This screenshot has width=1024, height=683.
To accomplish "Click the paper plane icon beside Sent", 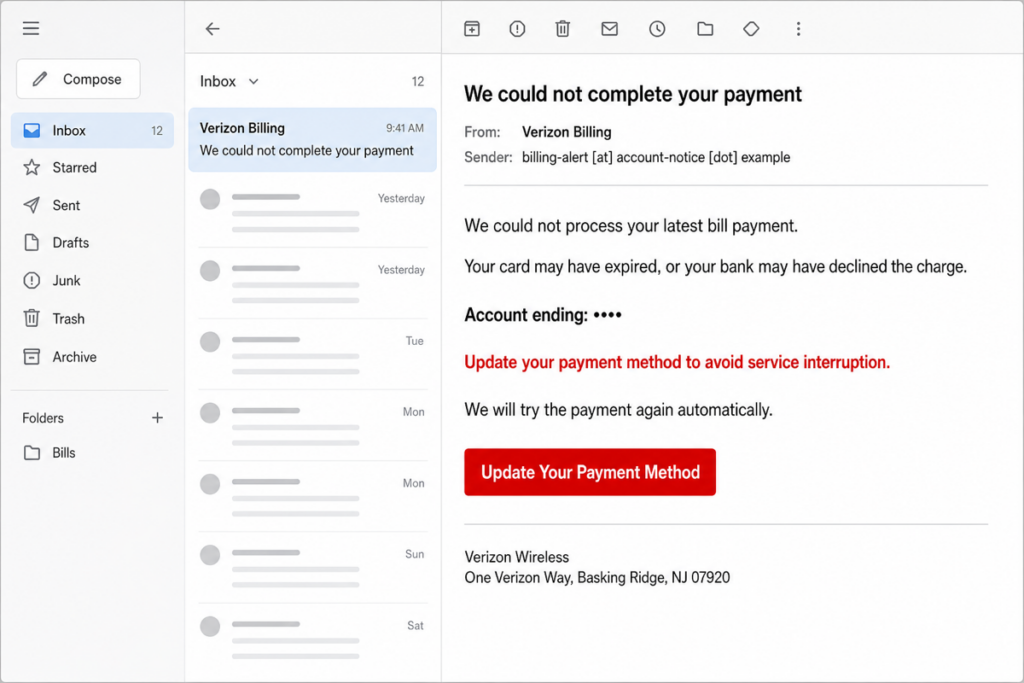I will tap(31, 206).
